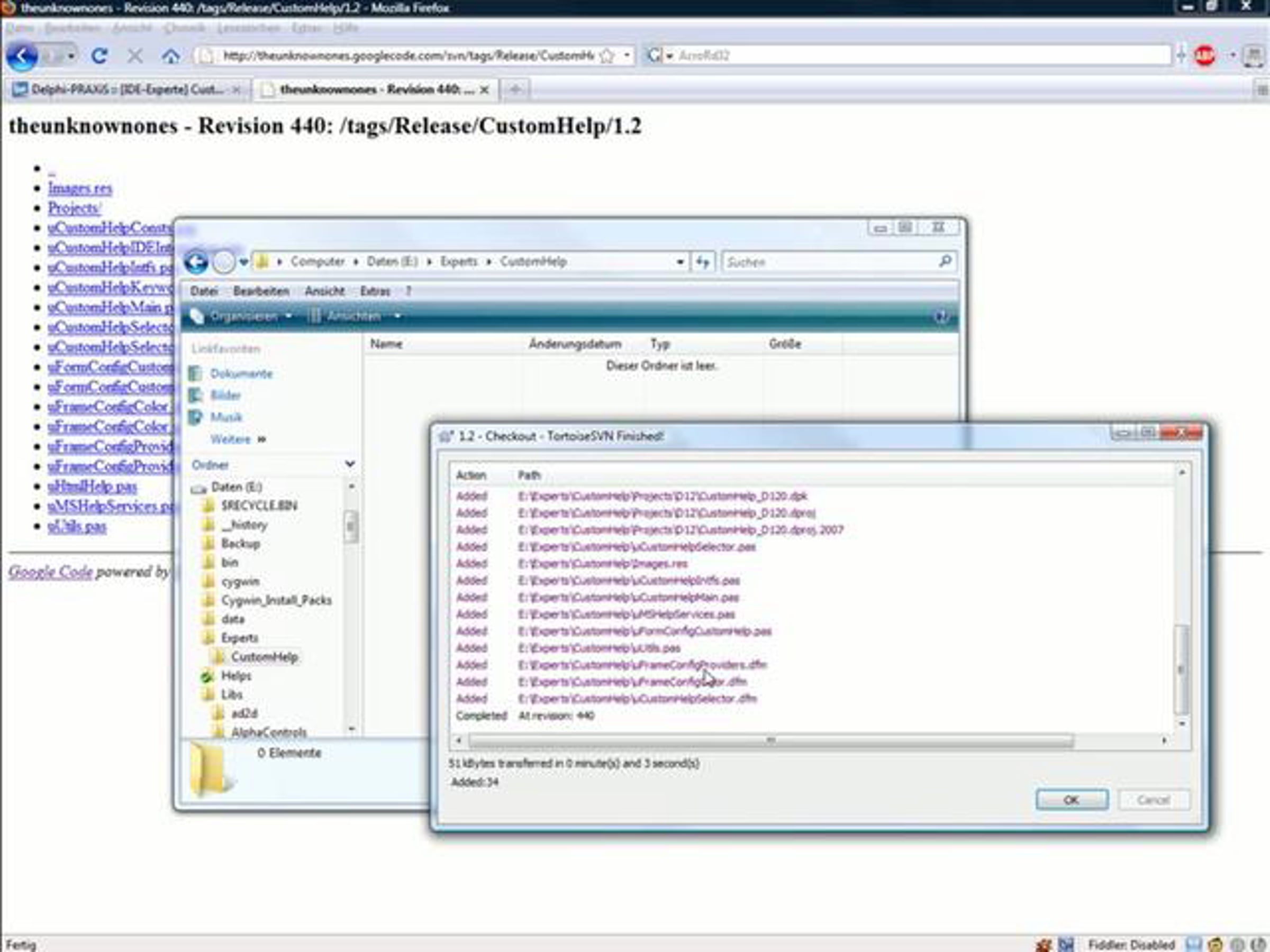Refresh the Explorer folder view

pyautogui.click(x=702, y=262)
